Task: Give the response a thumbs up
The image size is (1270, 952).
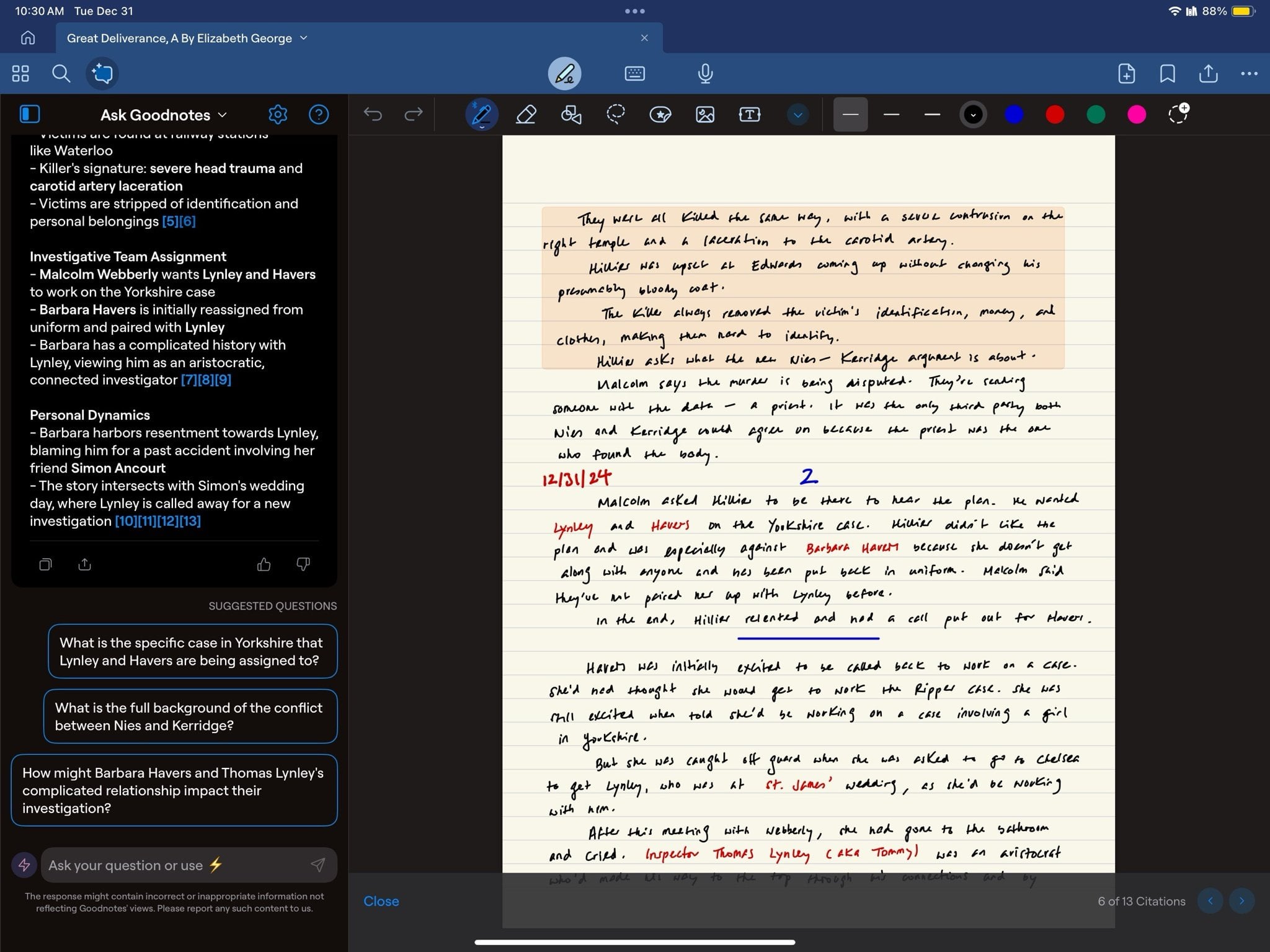Action: click(x=264, y=564)
